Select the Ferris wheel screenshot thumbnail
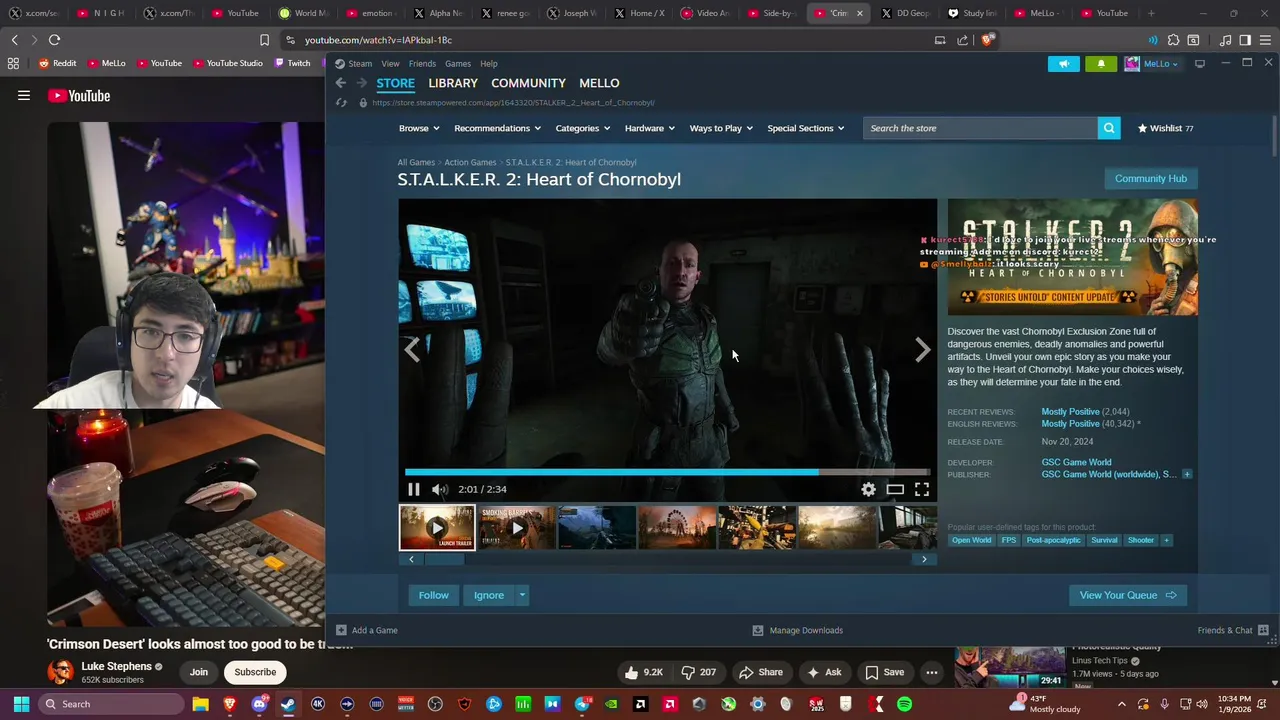 [x=677, y=528]
